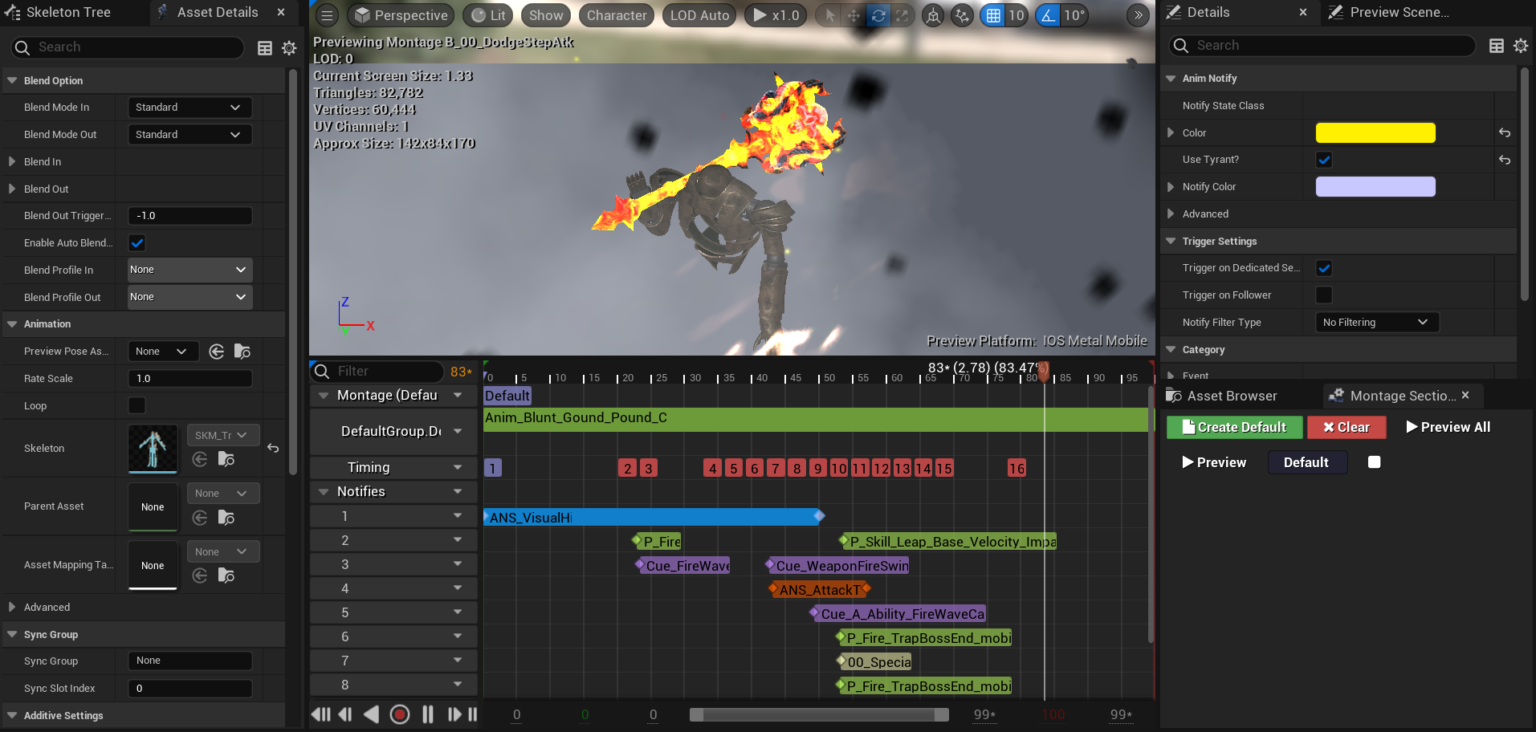The height and width of the screenshot is (732, 1536).
Task: Switch to the Skeleton Tree tab
Action: pyautogui.click(x=70, y=12)
